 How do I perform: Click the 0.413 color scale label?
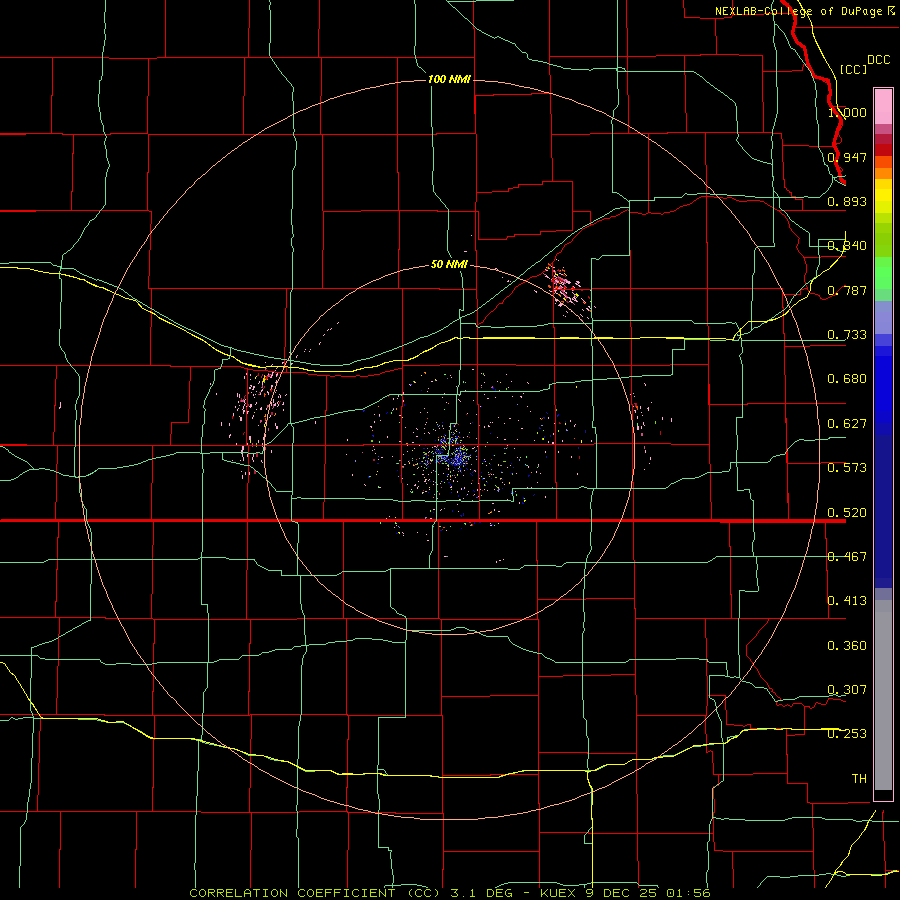[x=847, y=601]
